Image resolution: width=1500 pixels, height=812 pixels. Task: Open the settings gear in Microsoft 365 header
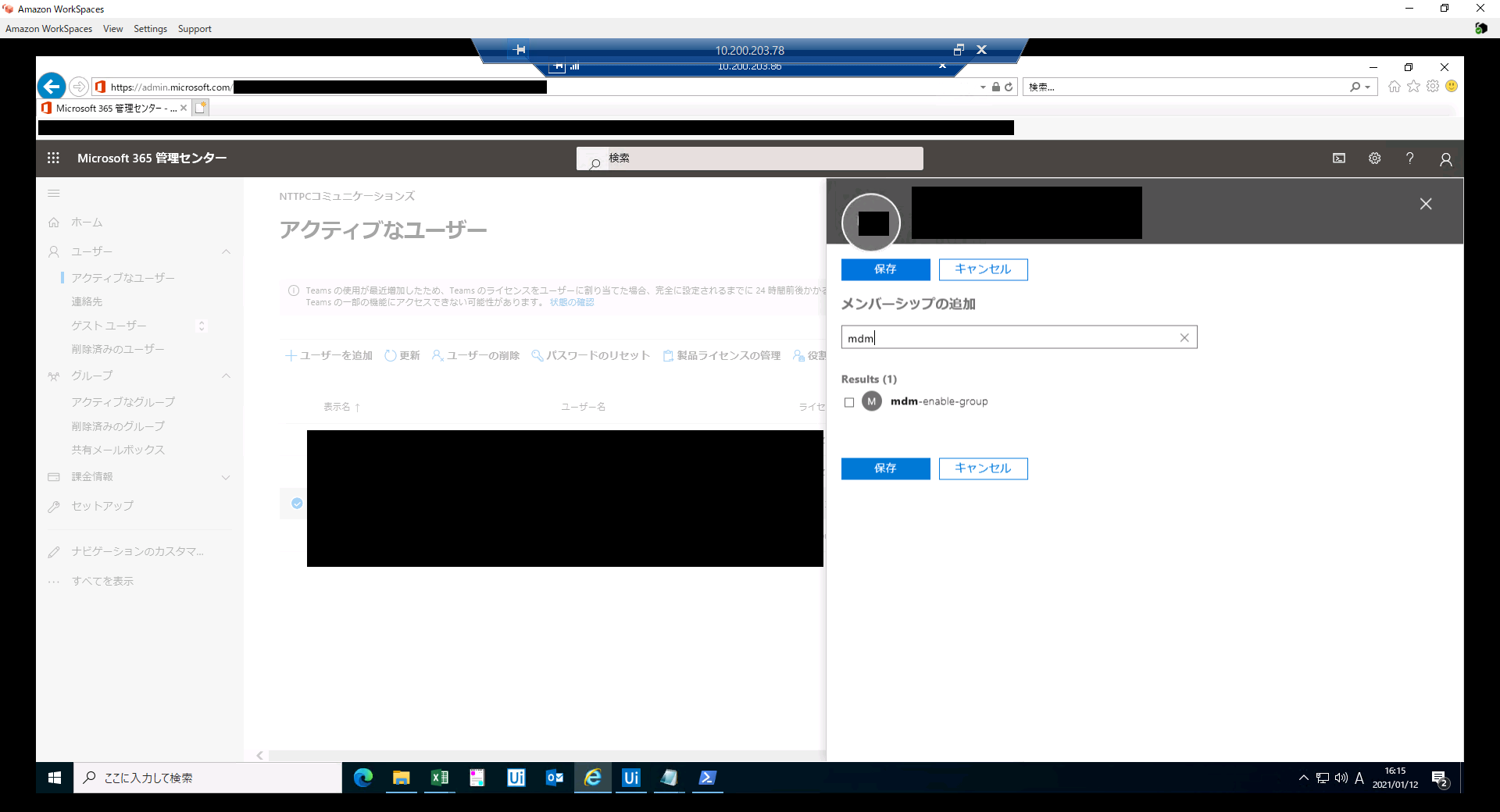pos(1375,158)
